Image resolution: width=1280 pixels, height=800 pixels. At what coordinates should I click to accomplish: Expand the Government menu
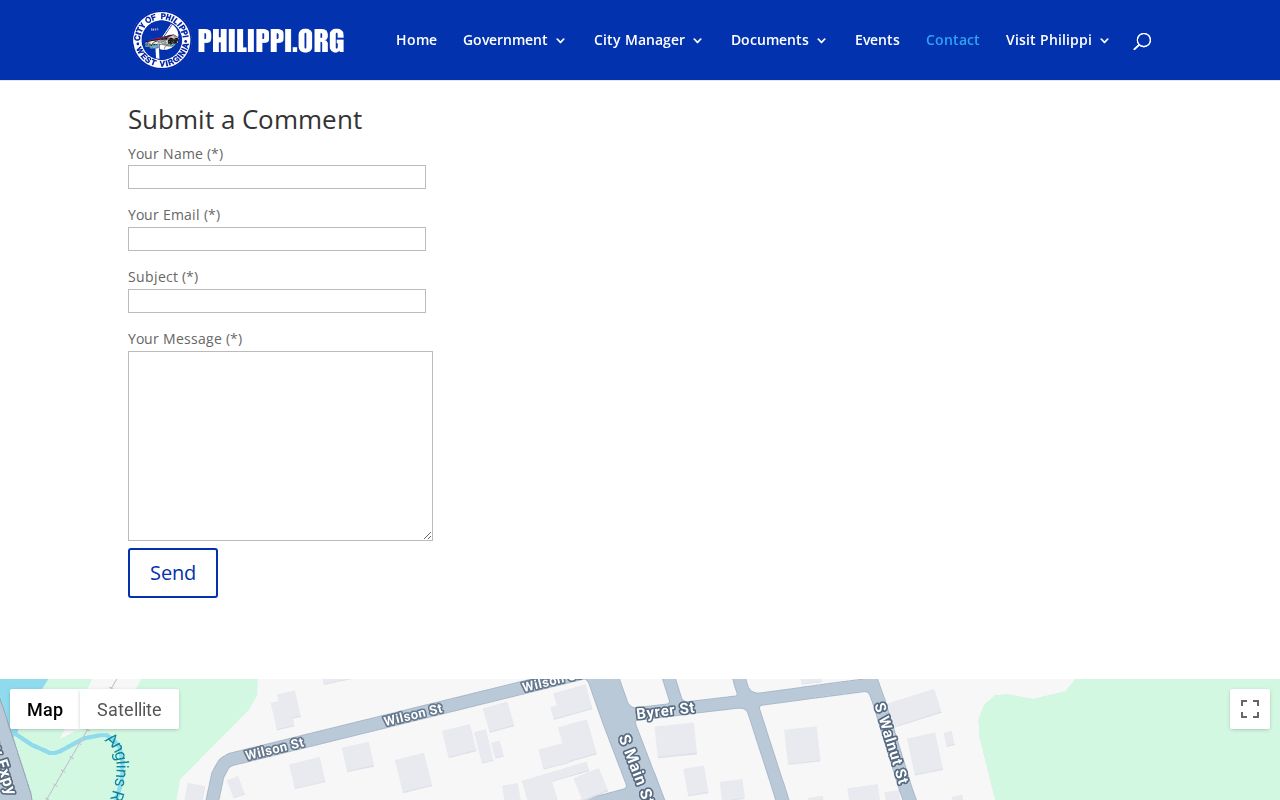click(x=514, y=40)
